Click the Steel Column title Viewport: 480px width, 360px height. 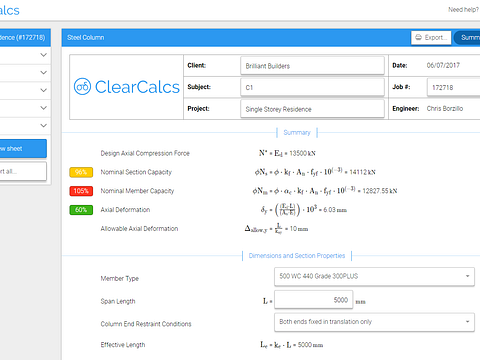[86, 38]
